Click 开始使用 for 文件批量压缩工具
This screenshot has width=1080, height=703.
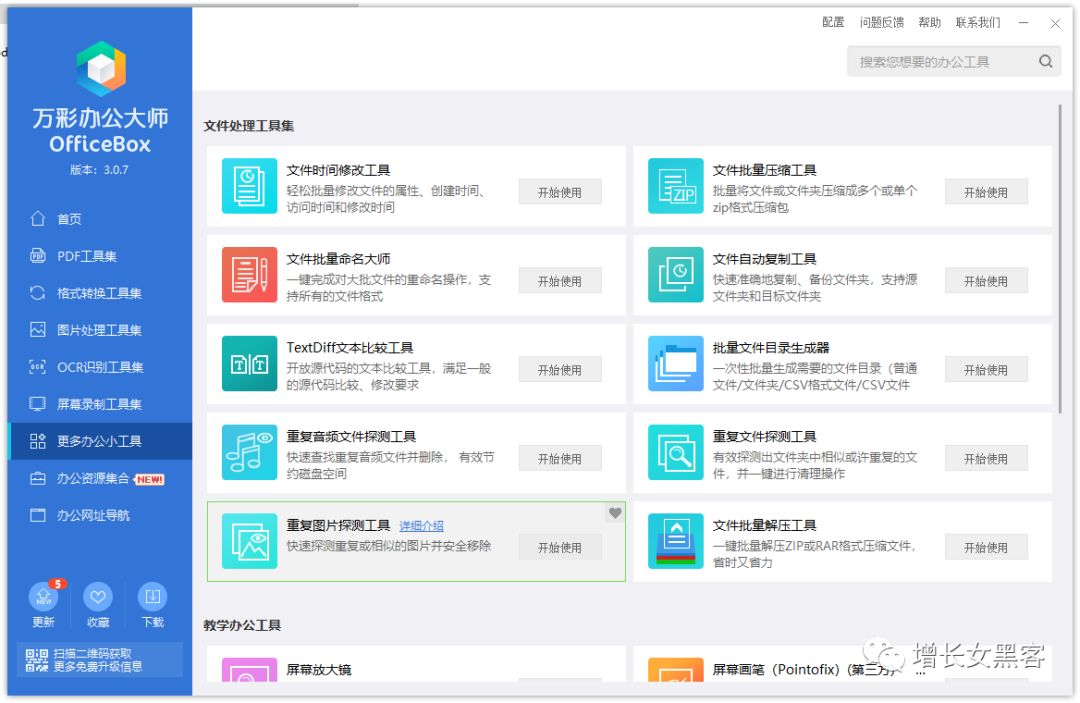coord(986,192)
